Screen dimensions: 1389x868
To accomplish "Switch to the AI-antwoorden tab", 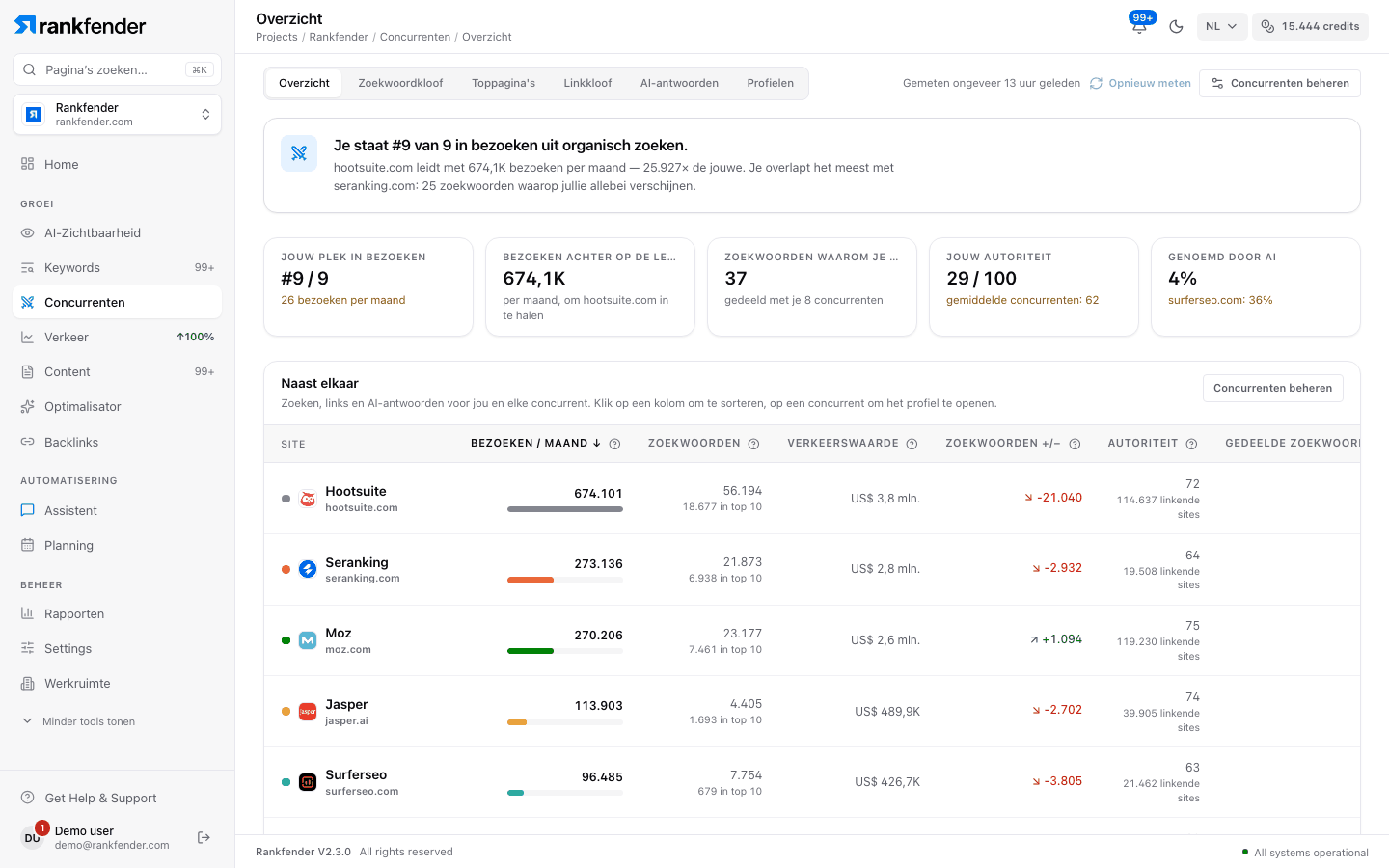I will click(x=679, y=83).
